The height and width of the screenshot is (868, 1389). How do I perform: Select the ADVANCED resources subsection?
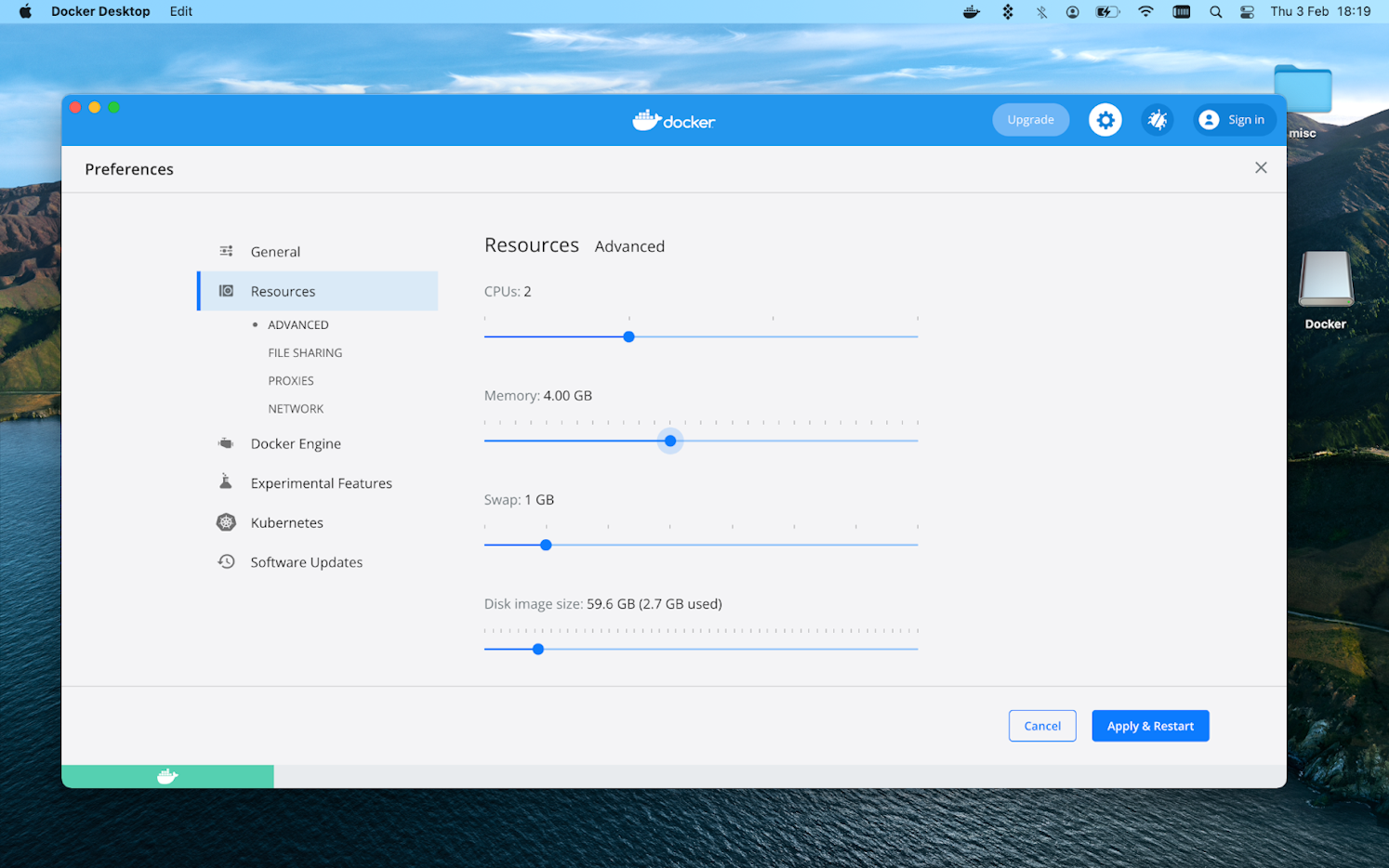[x=298, y=324]
